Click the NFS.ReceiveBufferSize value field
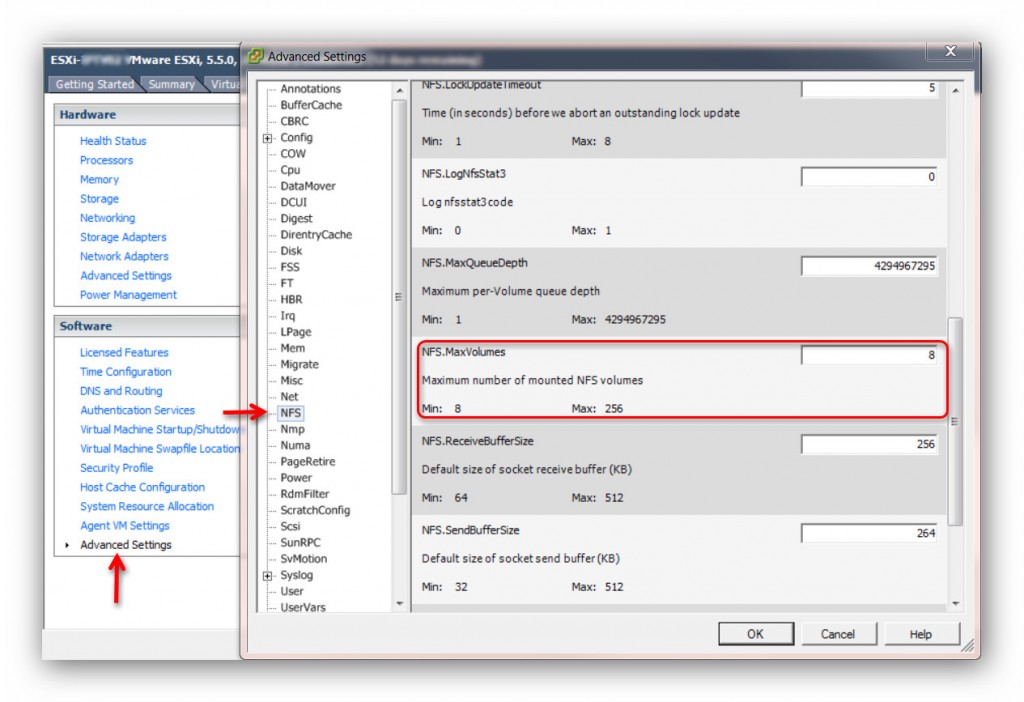Screen dimensions: 1024x702 tap(869, 444)
